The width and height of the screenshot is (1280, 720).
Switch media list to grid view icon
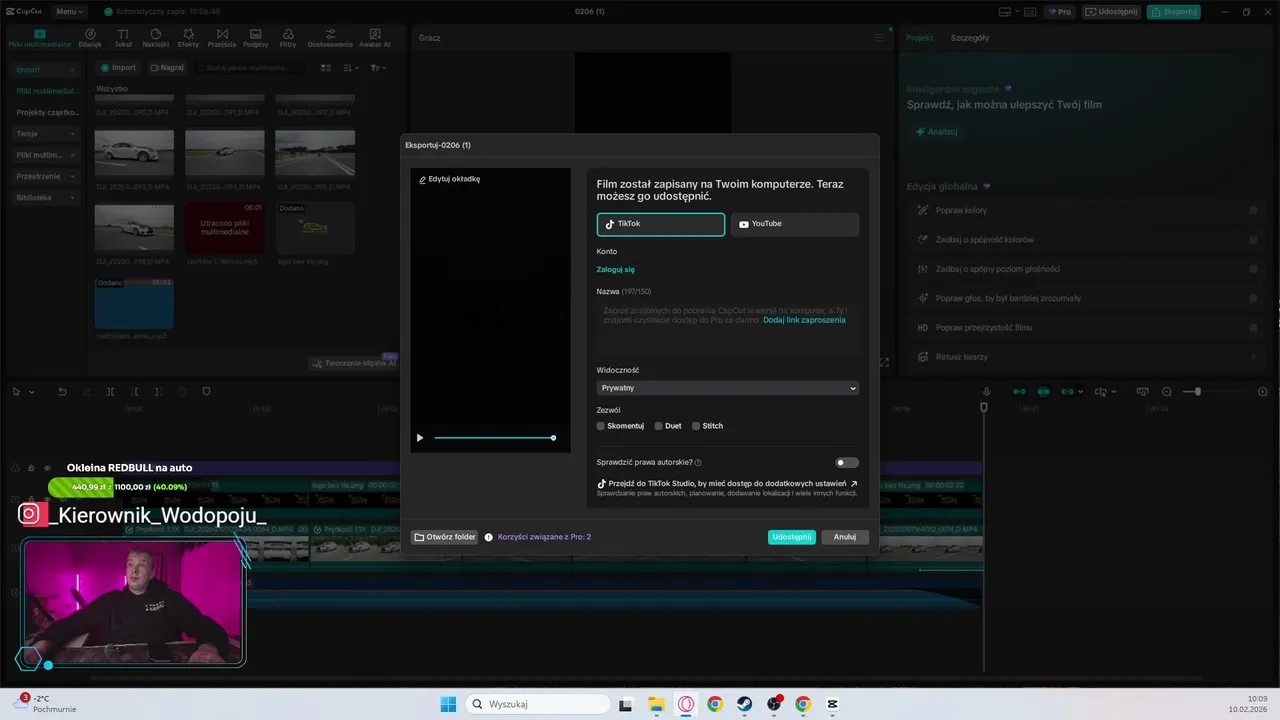325,68
